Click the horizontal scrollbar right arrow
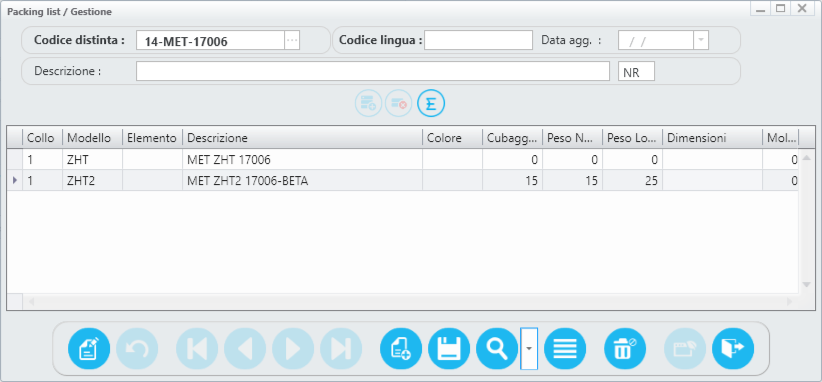Viewport: 822px width, 382px height. point(789,302)
